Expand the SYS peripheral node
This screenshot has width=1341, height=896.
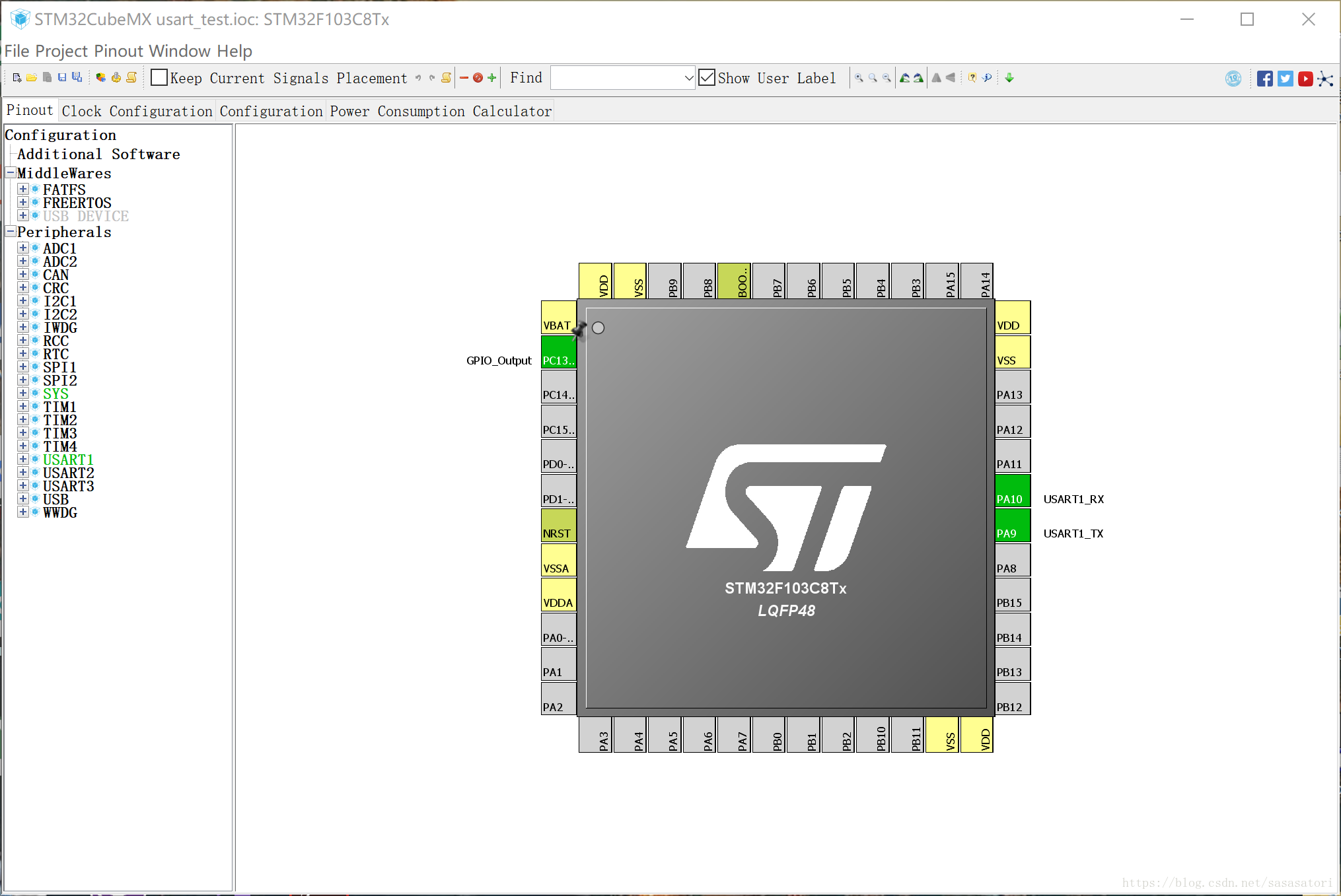point(23,394)
